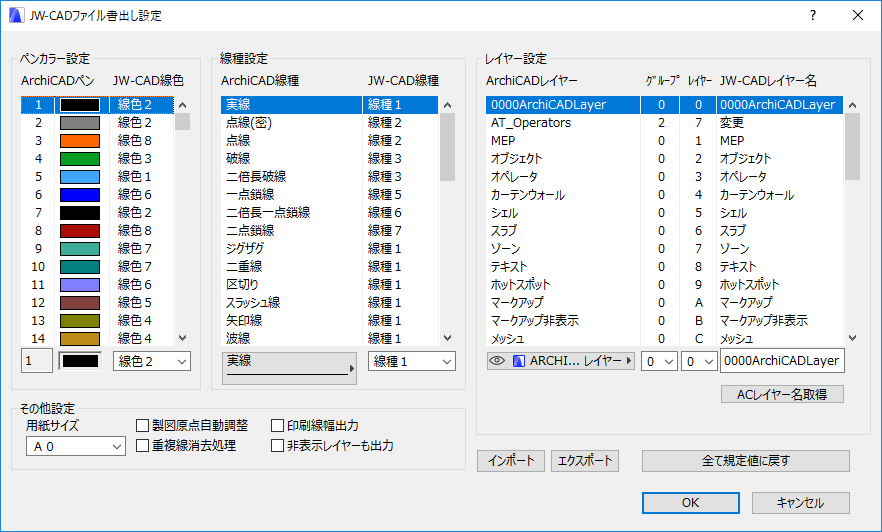Click the インポート button
Screen dimensions: 882x532
511,461
